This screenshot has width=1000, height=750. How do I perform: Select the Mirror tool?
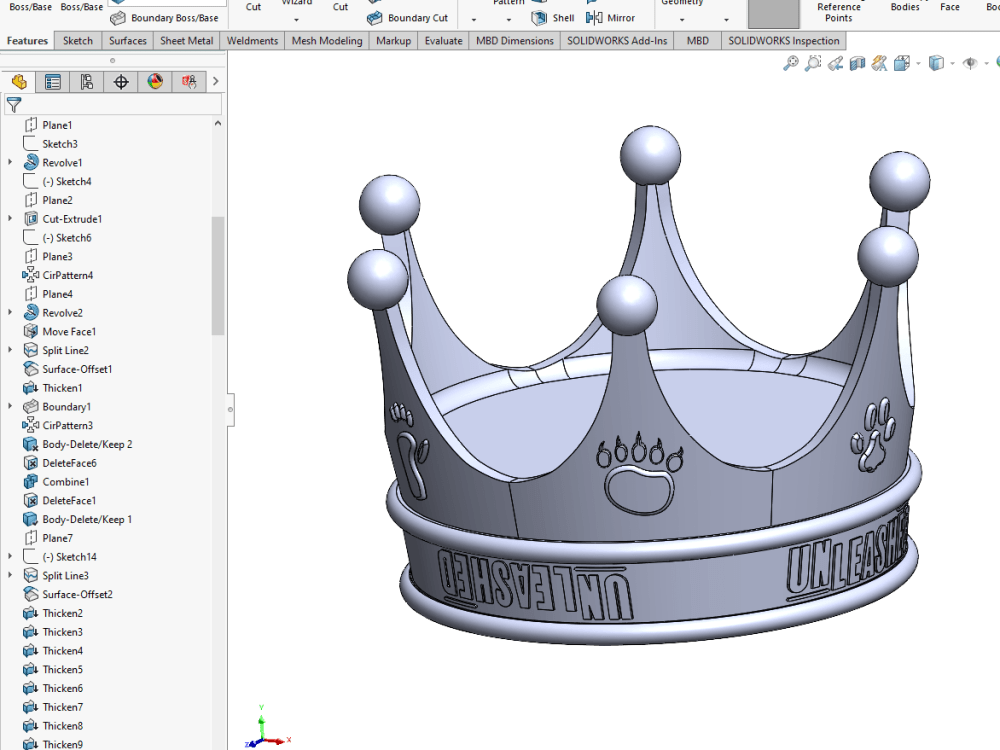pos(610,18)
